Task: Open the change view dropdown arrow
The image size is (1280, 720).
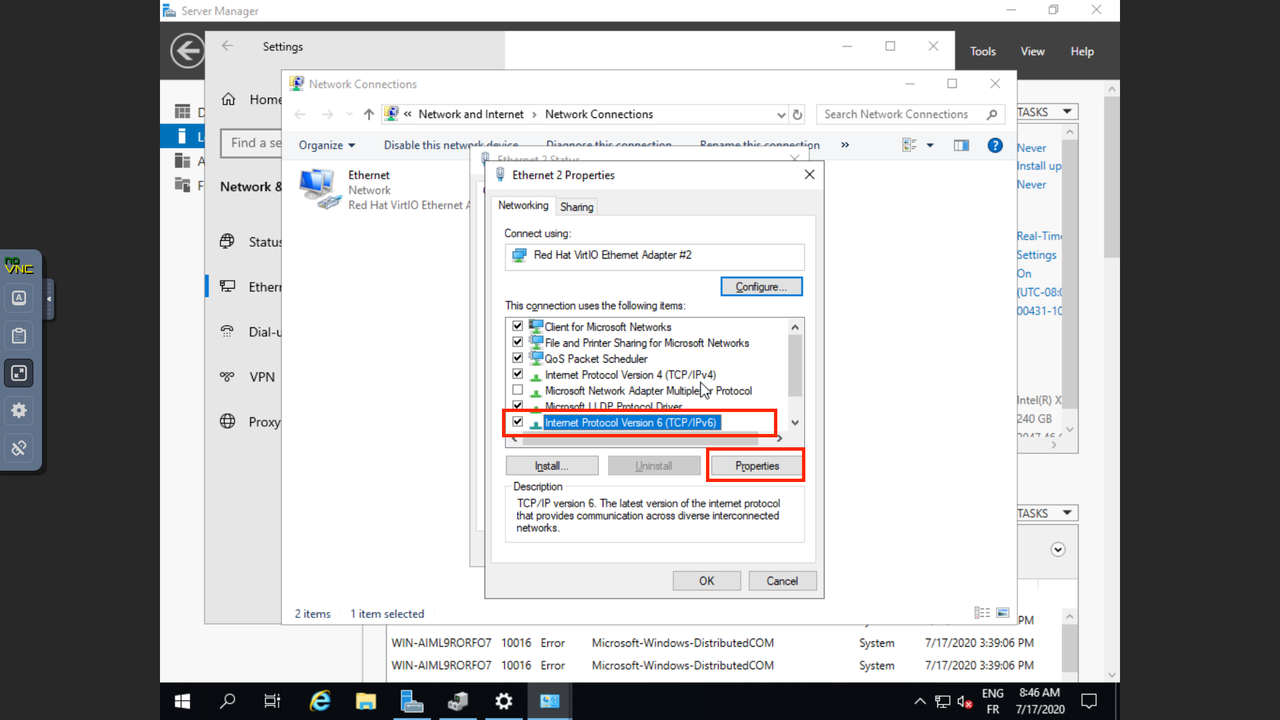Action: (930, 145)
